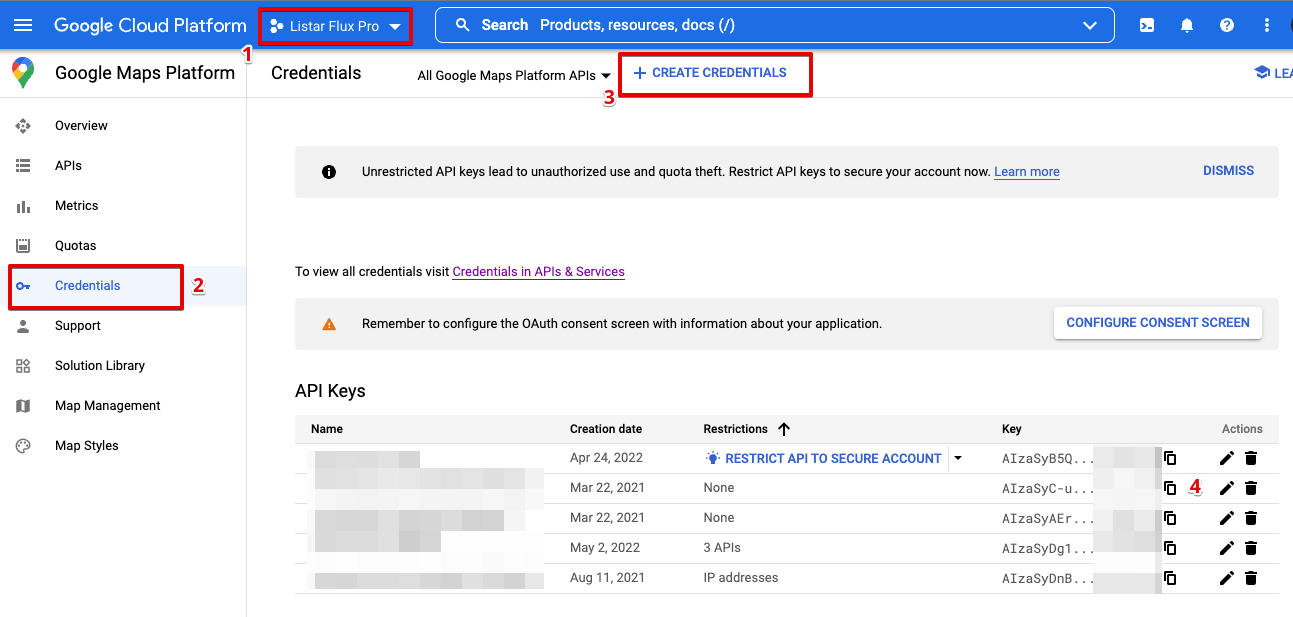1293x617 pixels.
Task: Edit the AIzaSyAEr API key
Action: [x=1227, y=518]
